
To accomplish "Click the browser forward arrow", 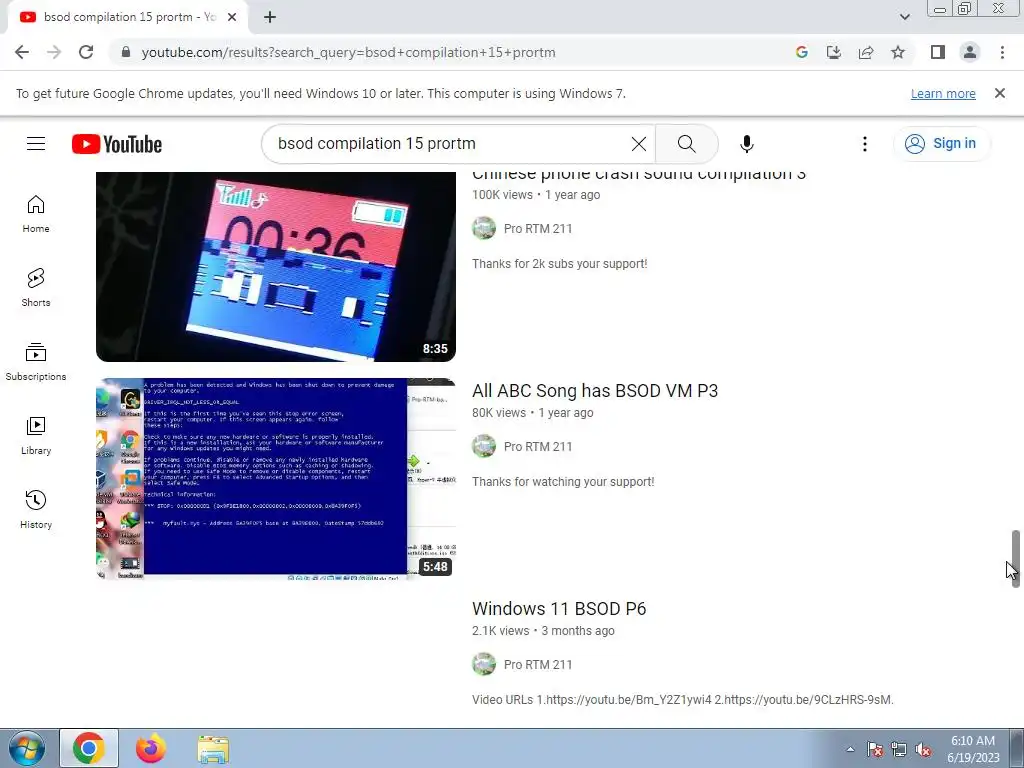I will point(54,52).
